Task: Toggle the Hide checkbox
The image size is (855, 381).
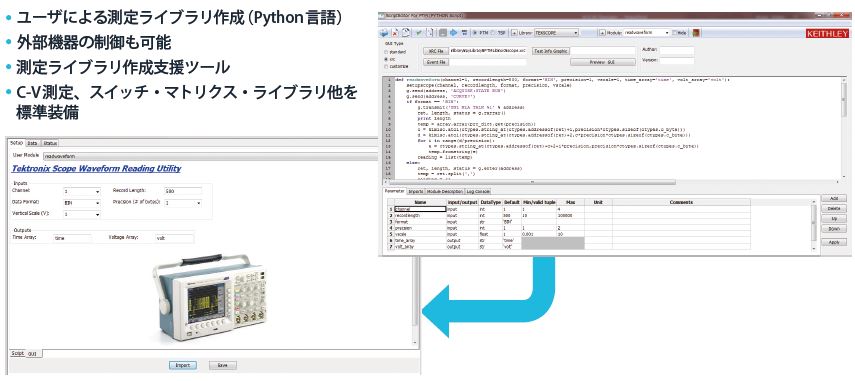Action: (675, 33)
